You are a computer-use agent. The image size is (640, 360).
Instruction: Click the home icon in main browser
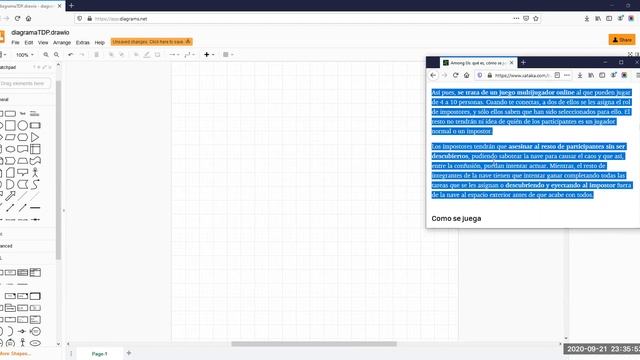coord(29,18)
